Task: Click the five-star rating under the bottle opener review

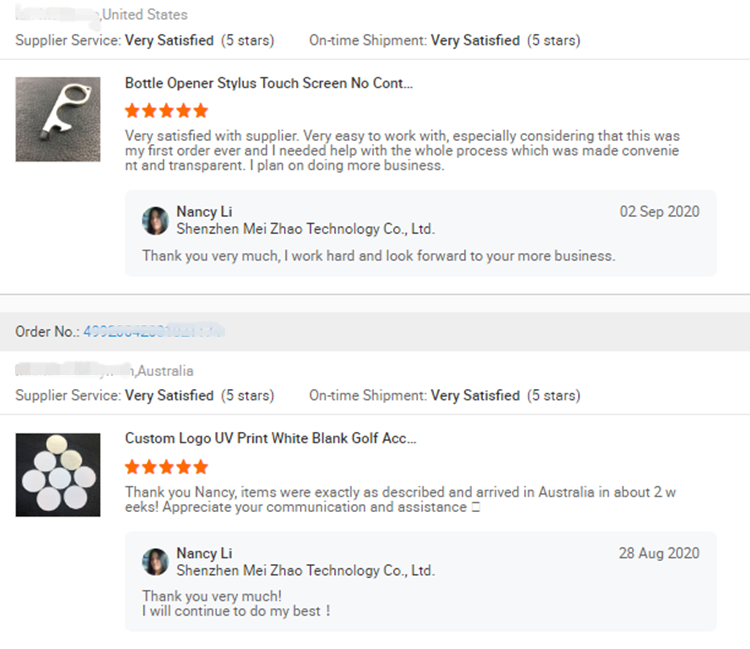Action: click(x=166, y=111)
